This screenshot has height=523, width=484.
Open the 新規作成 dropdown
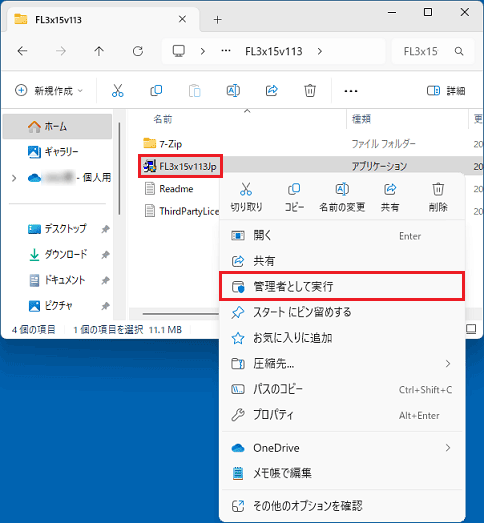(x=49, y=90)
